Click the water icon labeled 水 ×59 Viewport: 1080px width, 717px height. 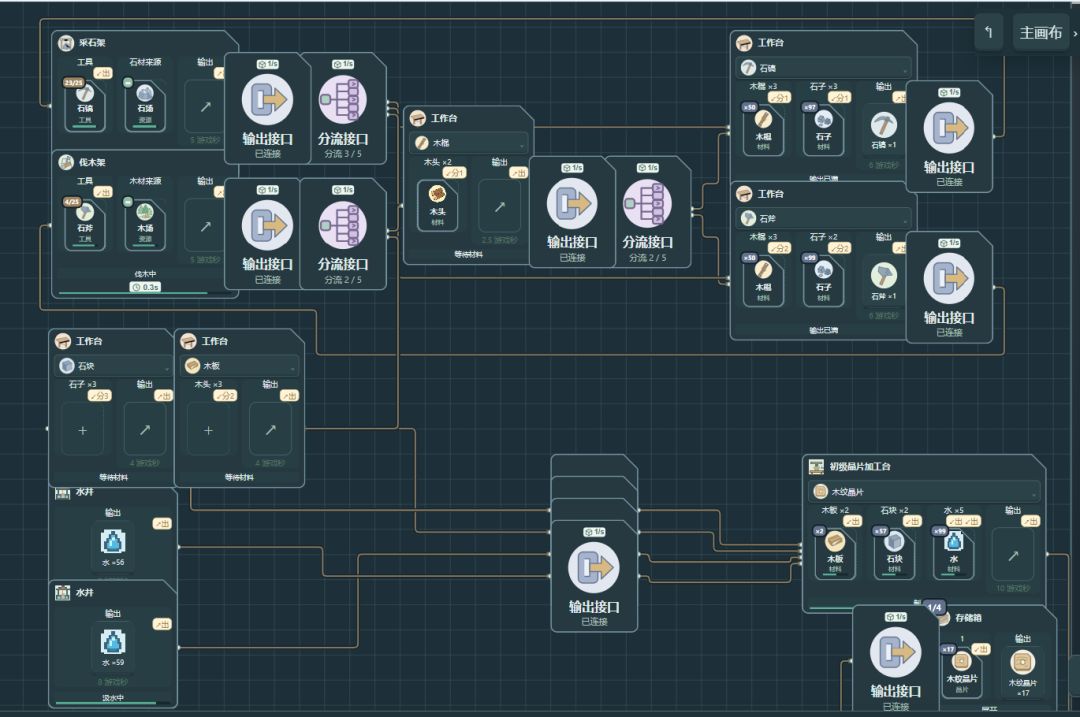pos(113,643)
